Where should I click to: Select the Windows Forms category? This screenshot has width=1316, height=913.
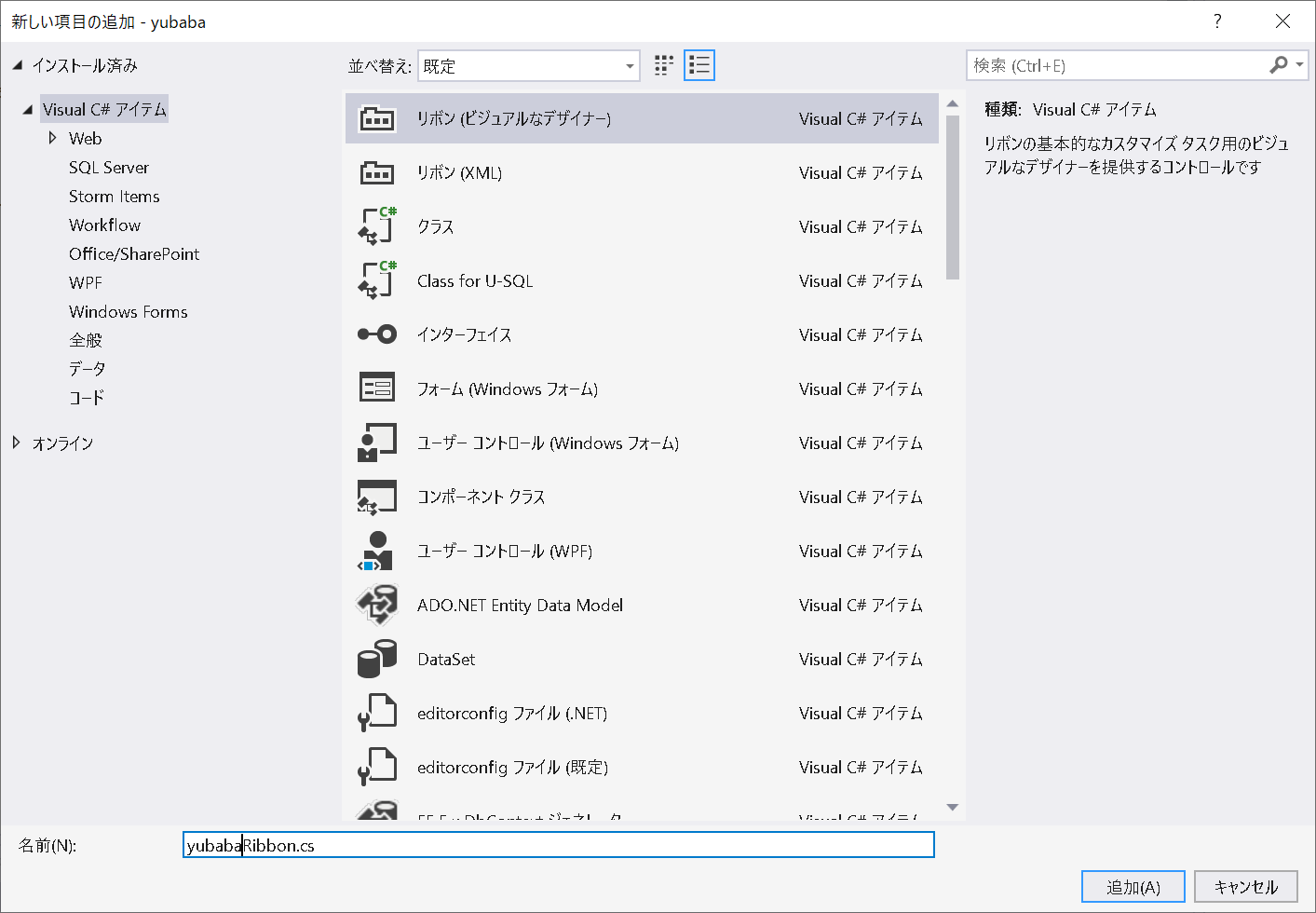[129, 312]
